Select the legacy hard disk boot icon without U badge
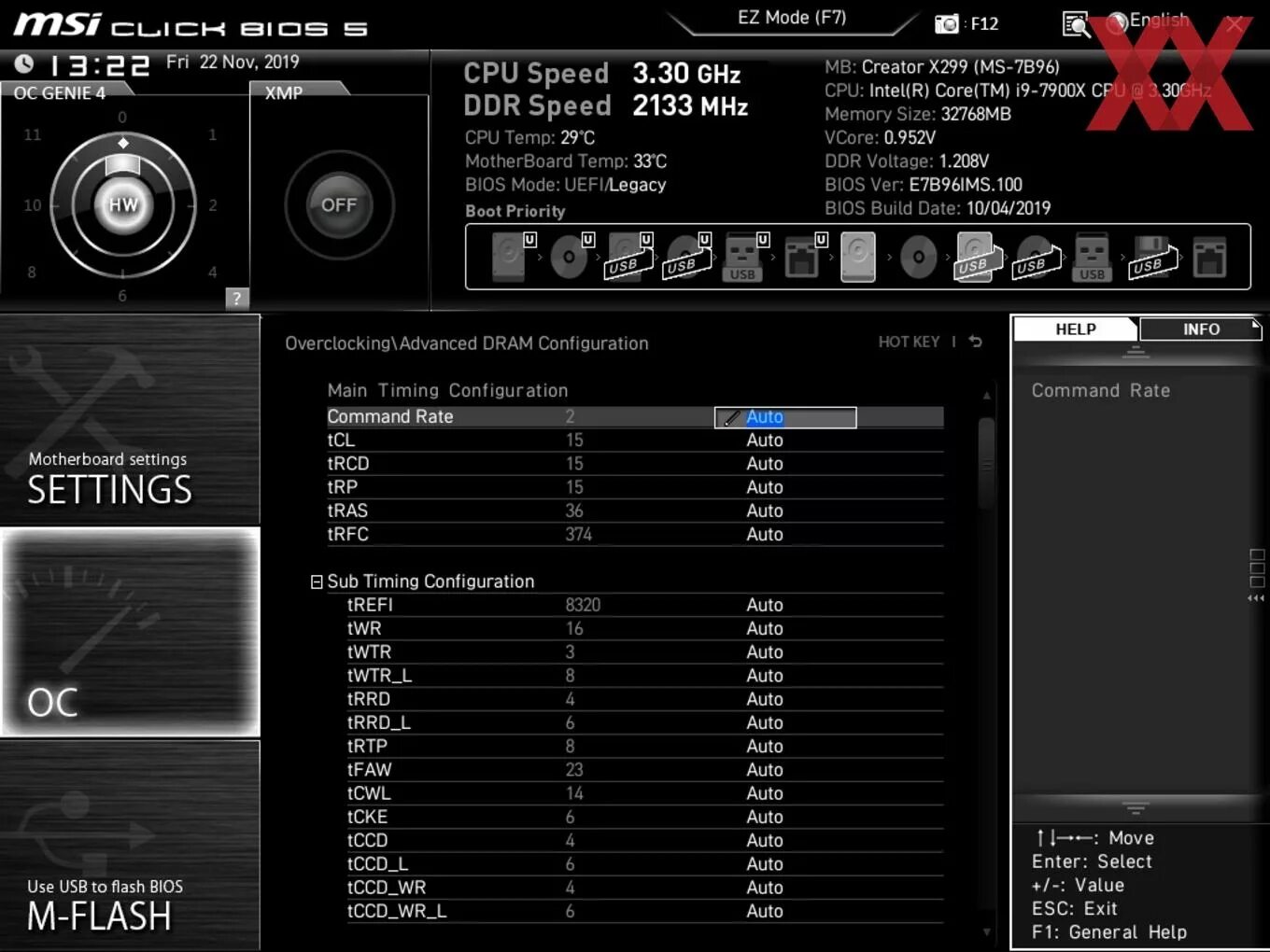1270x952 pixels. click(x=858, y=256)
